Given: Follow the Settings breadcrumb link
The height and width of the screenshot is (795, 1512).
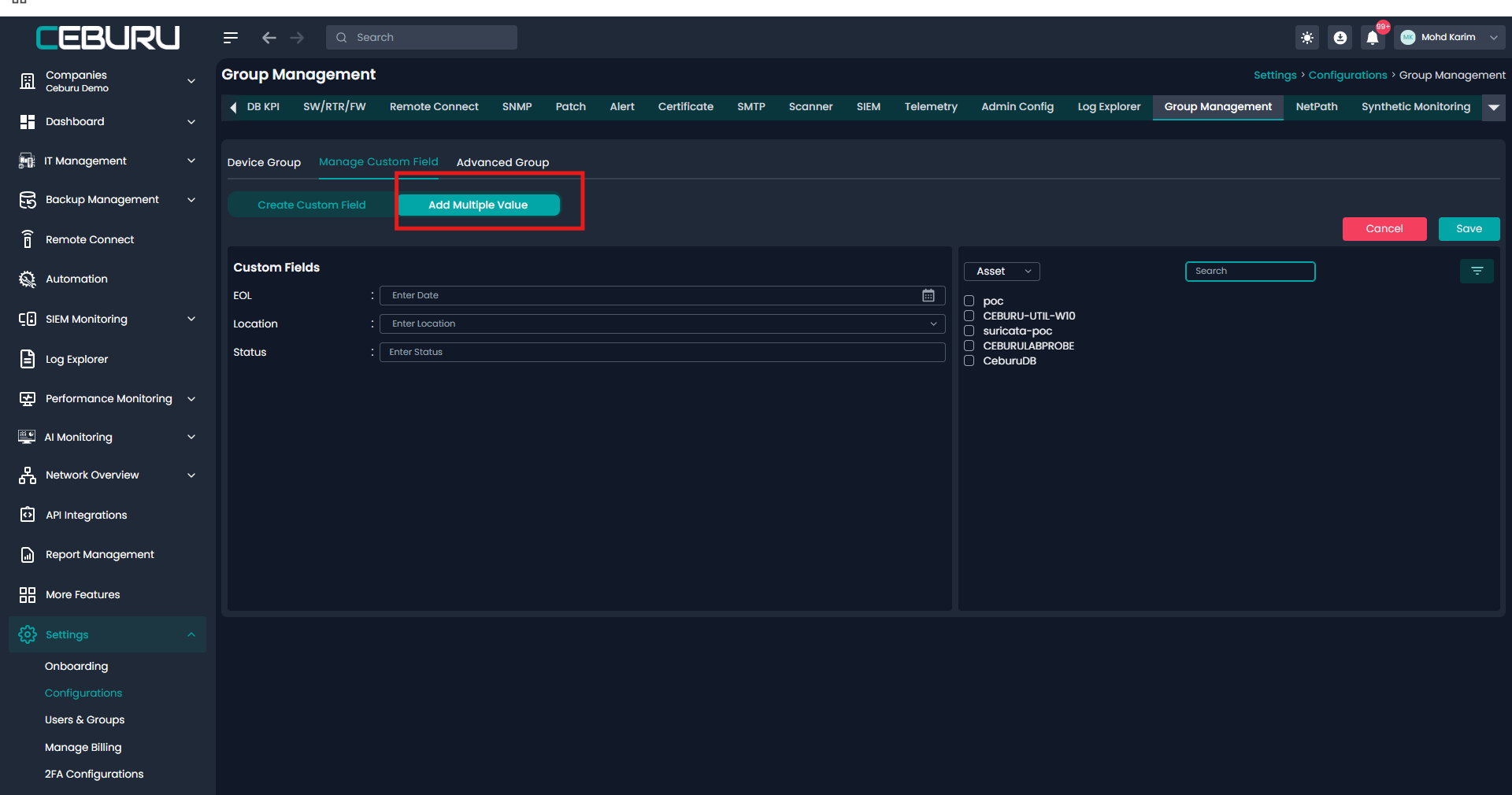Looking at the screenshot, I should pyautogui.click(x=1275, y=76).
